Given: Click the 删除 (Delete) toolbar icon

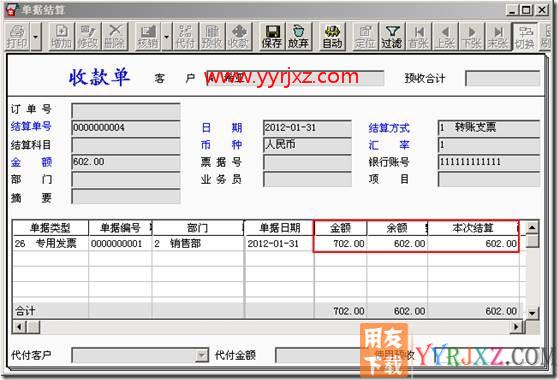Looking at the screenshot, I should pos(114,36).
